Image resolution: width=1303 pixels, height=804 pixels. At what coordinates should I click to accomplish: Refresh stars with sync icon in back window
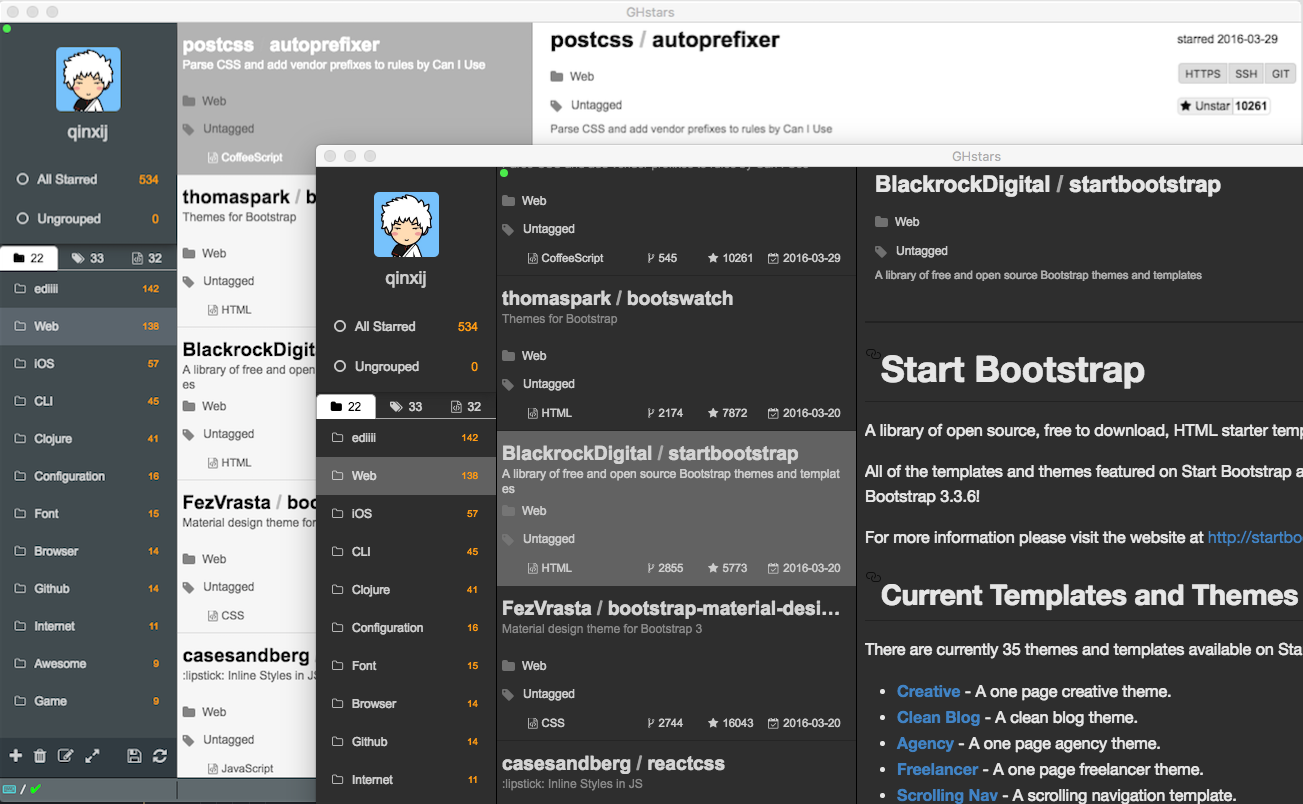coord(160,756)
